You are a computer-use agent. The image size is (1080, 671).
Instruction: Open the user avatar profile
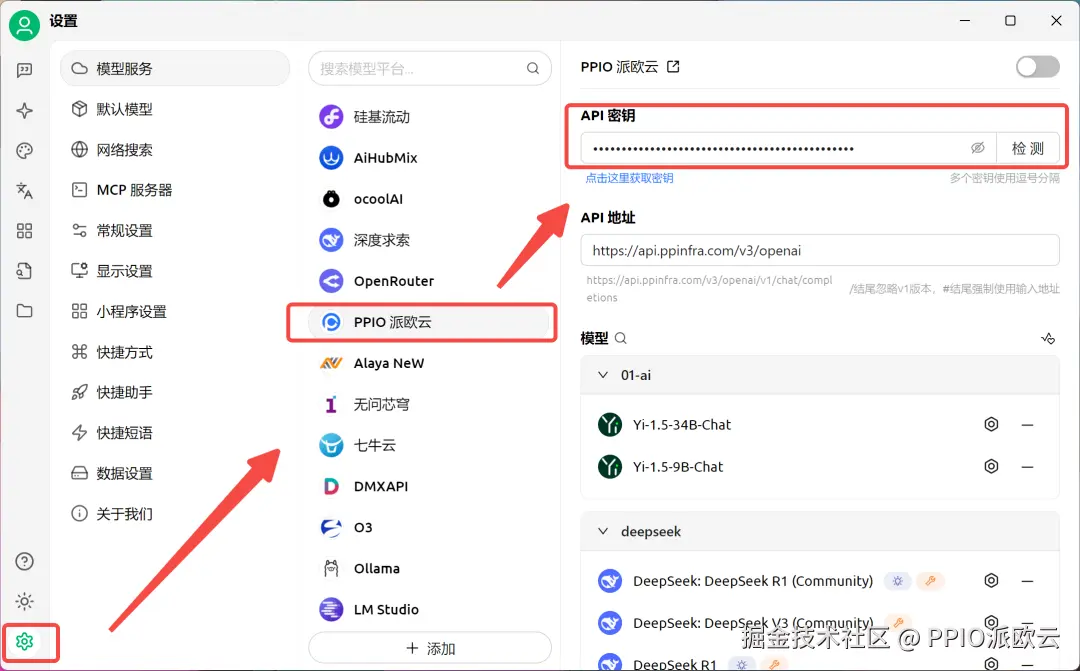pyautogui.click(x=24, y=25)
